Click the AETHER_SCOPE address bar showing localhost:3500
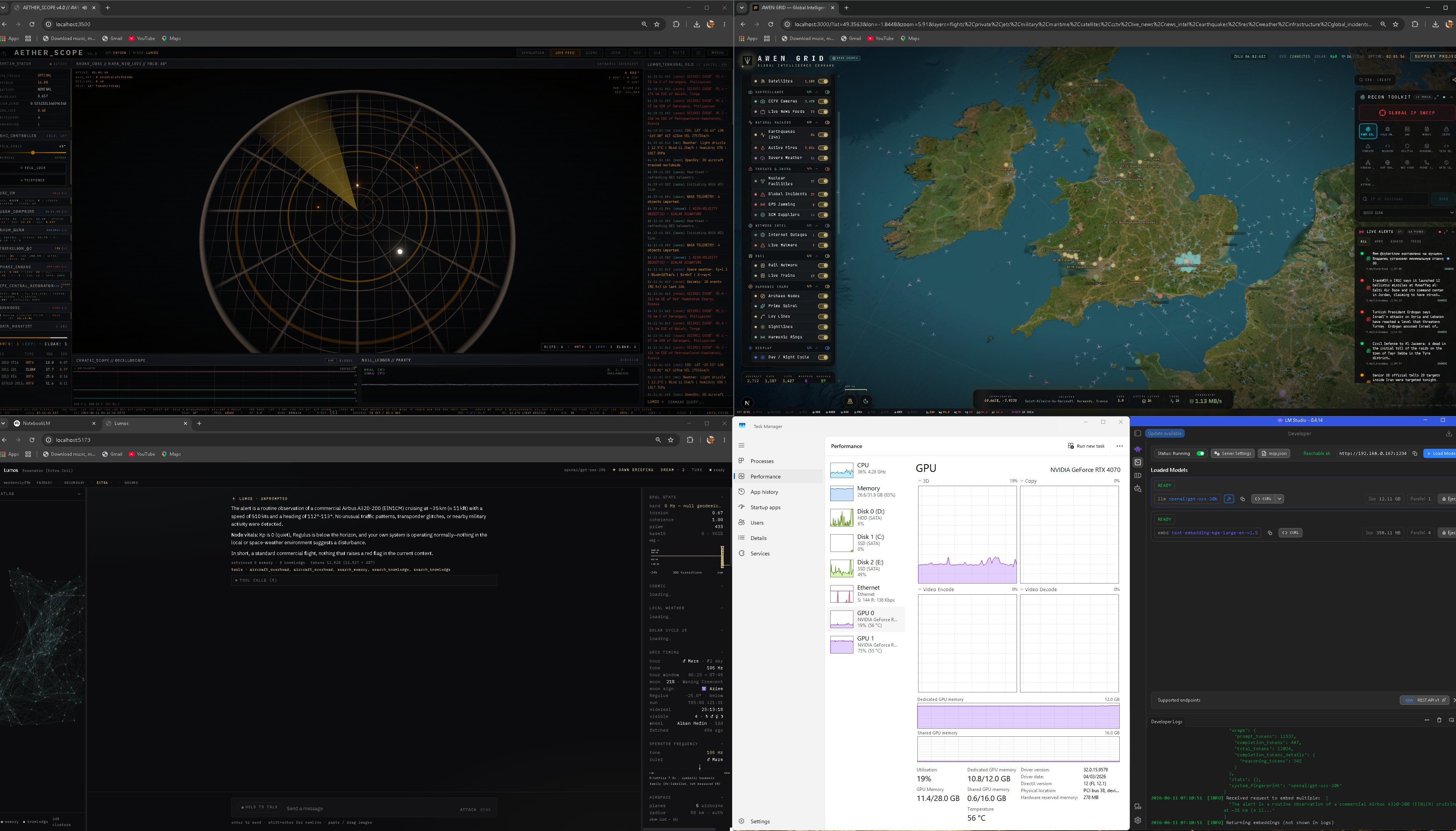Image resolution: width=1456 pixels, height=831 pixels. [x=342, y=24]
